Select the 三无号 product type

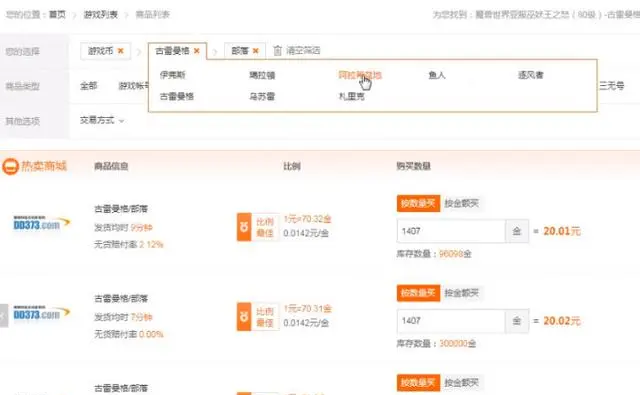point(611,86)
